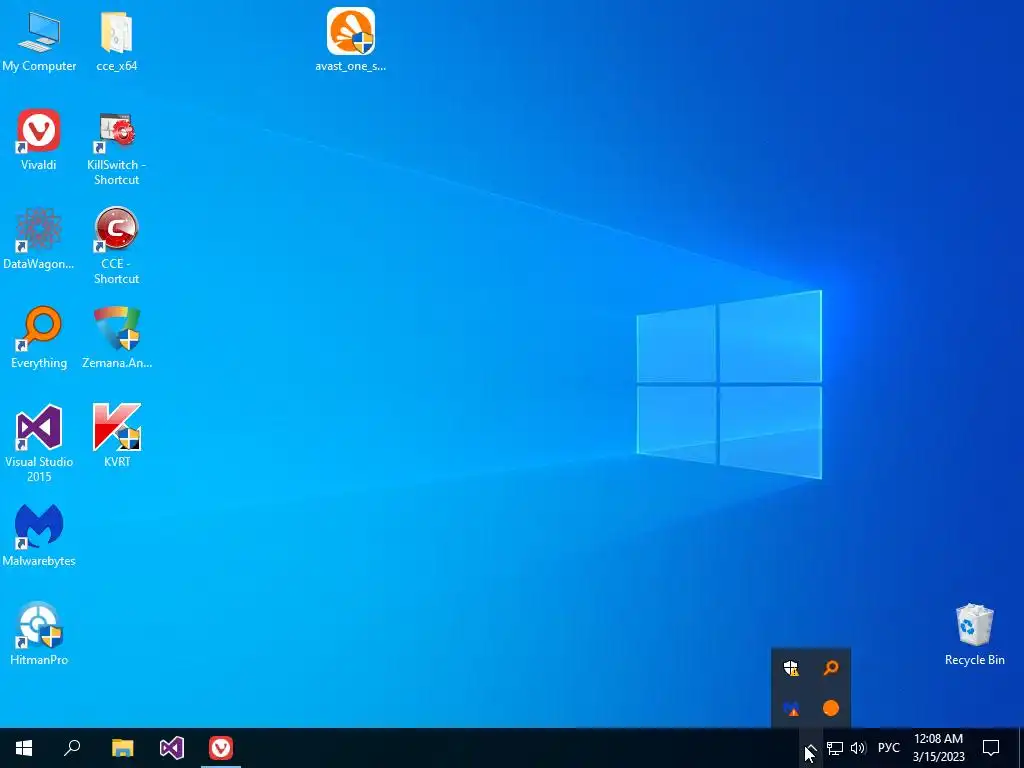Open the Everything tray icon in overflow
1024x768 pixels.
[831, 668]
